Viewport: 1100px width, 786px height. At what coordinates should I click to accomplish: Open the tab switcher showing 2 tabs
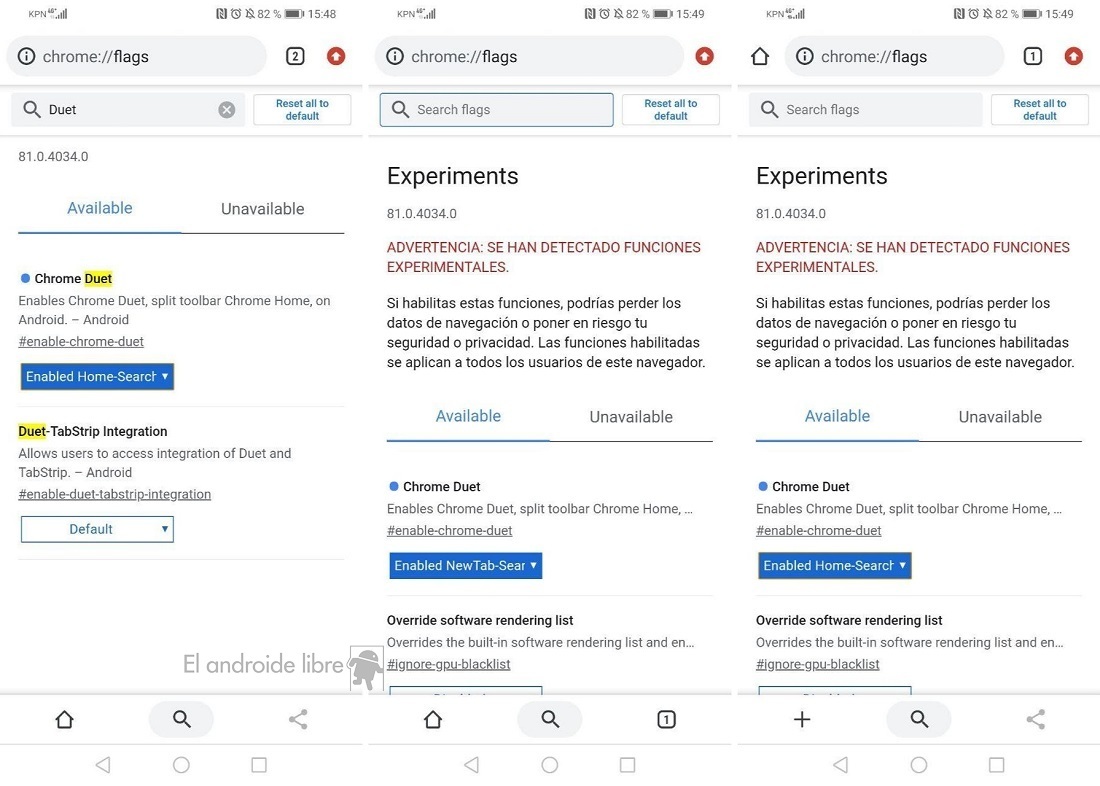click(x=295, y=56)
